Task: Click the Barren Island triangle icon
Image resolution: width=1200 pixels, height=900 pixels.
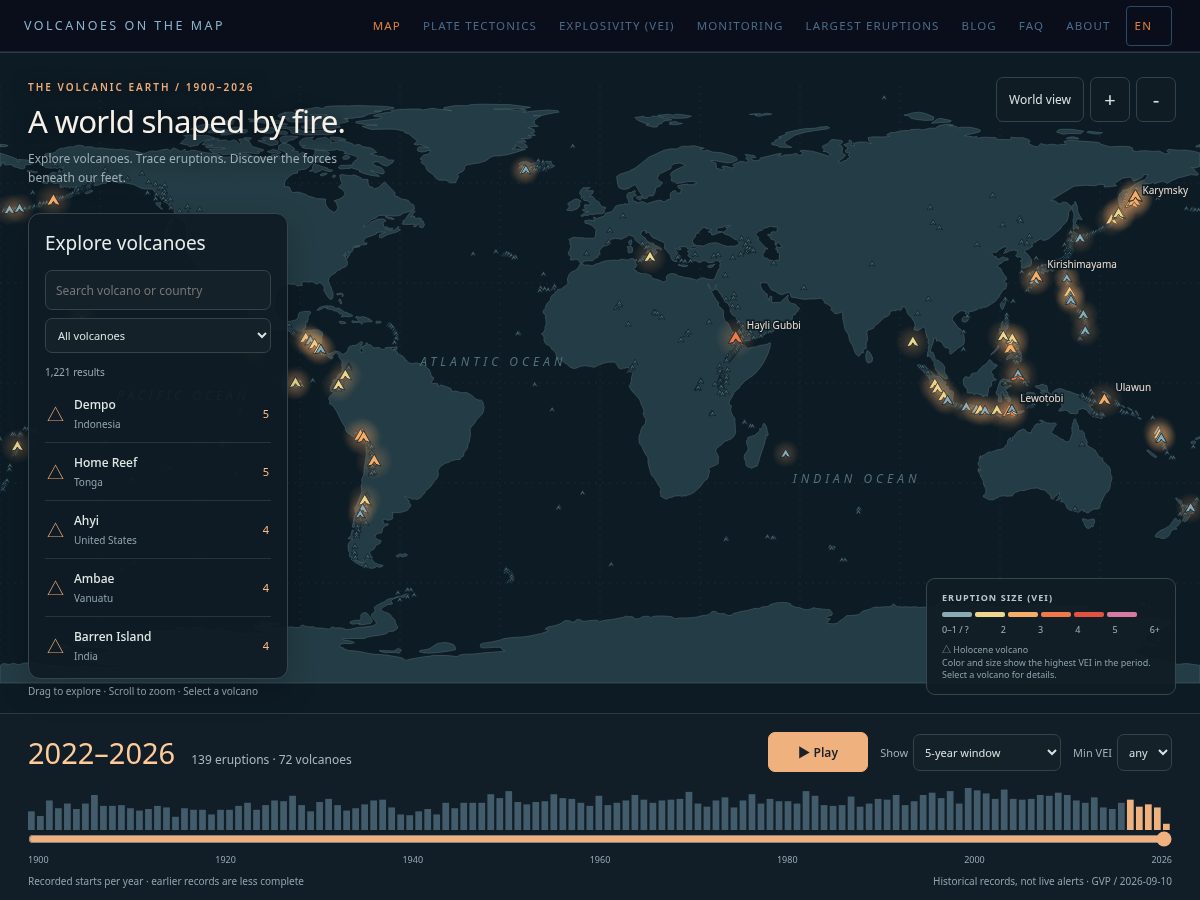Action: pyautogui.click(x=56, y=646)
